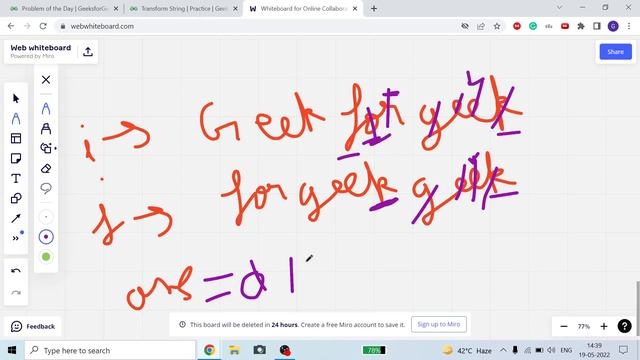Select the eraser tool
Viewport: 640px width, 360px height.
(46, 168)
